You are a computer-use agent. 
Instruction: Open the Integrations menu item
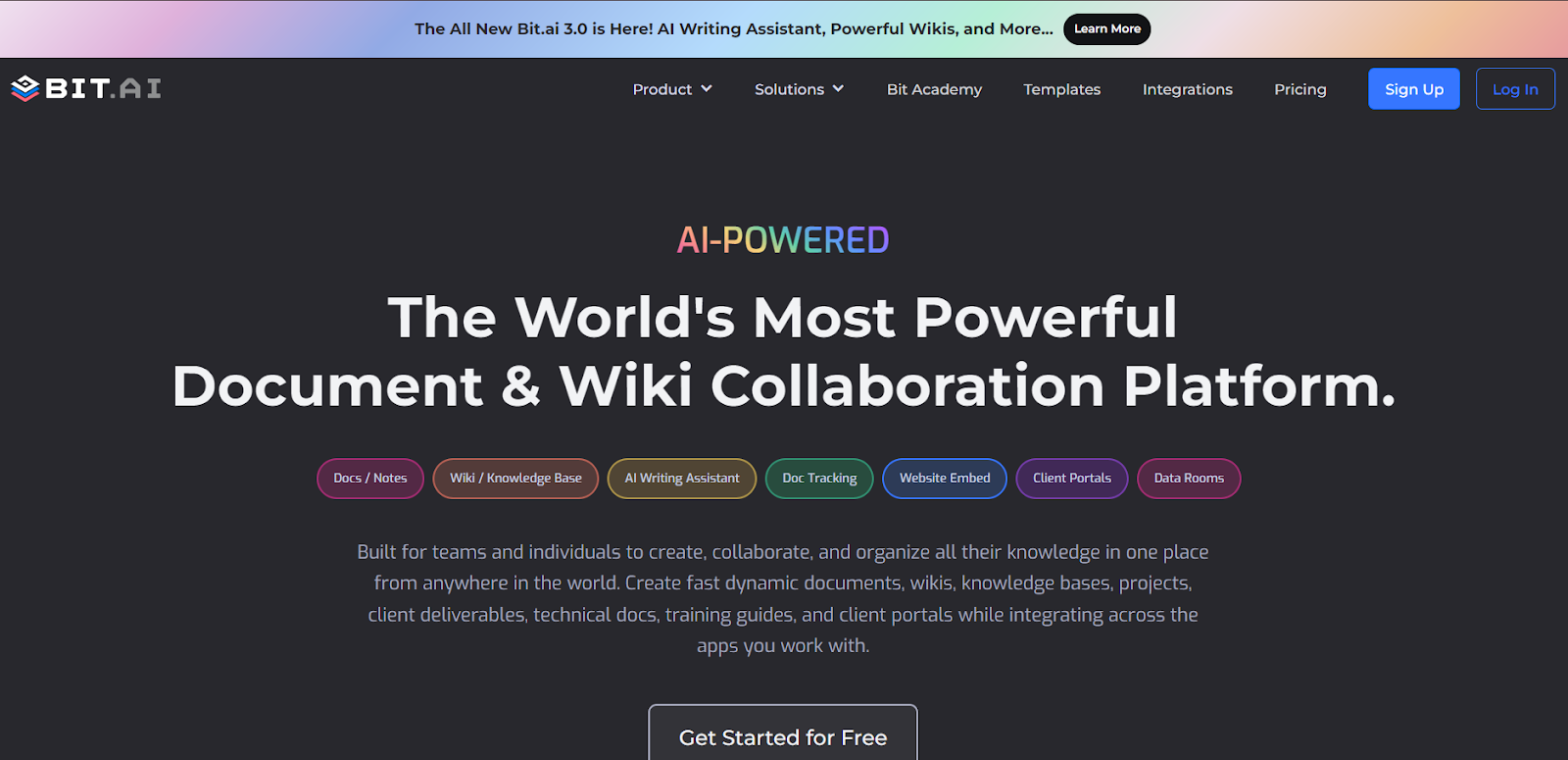(x=1188, y=89)
